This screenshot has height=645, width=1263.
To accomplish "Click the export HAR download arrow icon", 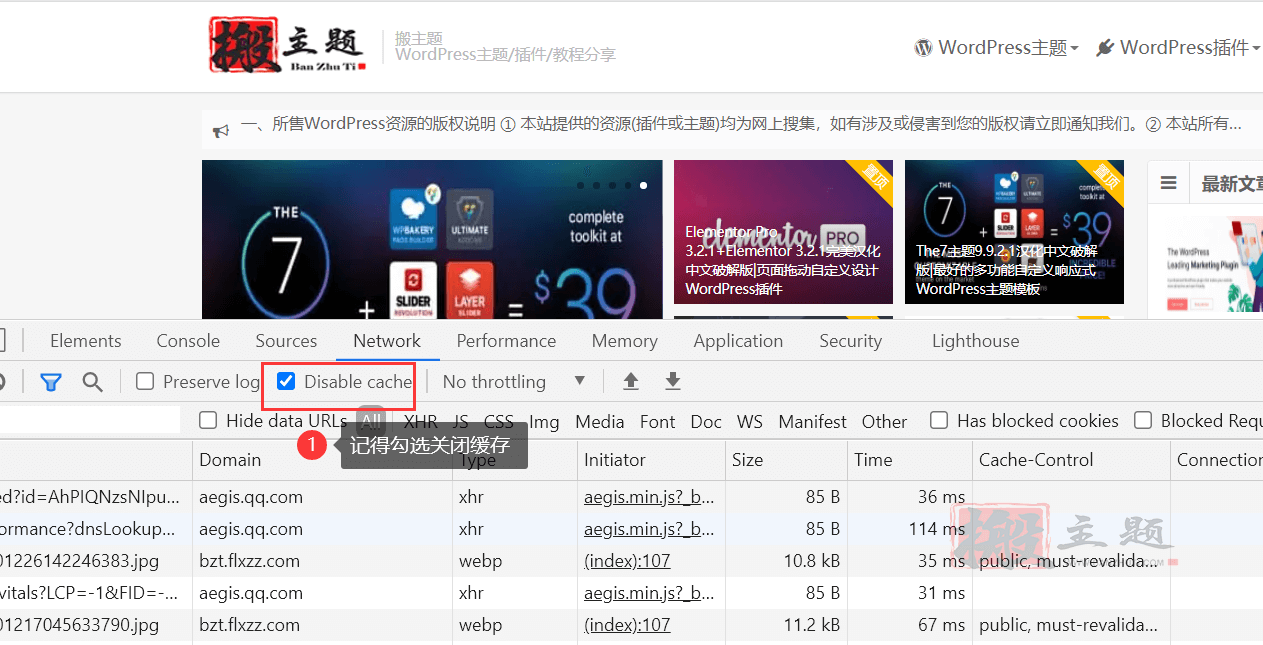I will pyautogui.click(x=673, y=381).
